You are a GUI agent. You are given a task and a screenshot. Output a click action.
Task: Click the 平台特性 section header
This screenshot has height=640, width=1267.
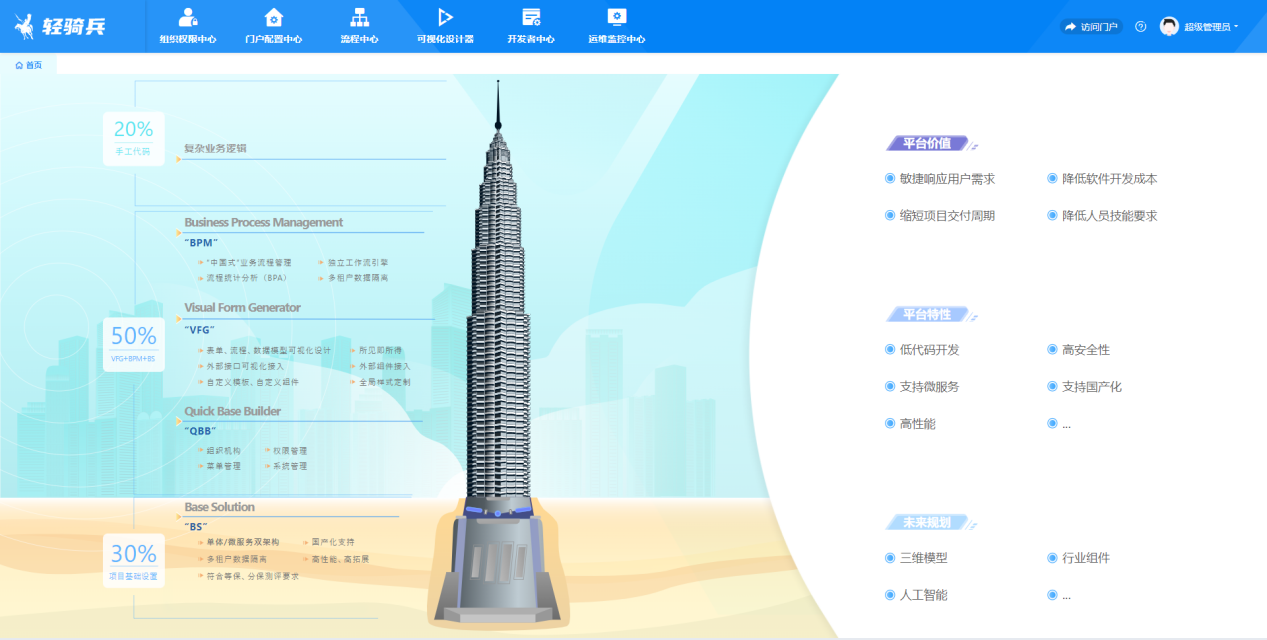pyautogui.click(x=927, y=314)
